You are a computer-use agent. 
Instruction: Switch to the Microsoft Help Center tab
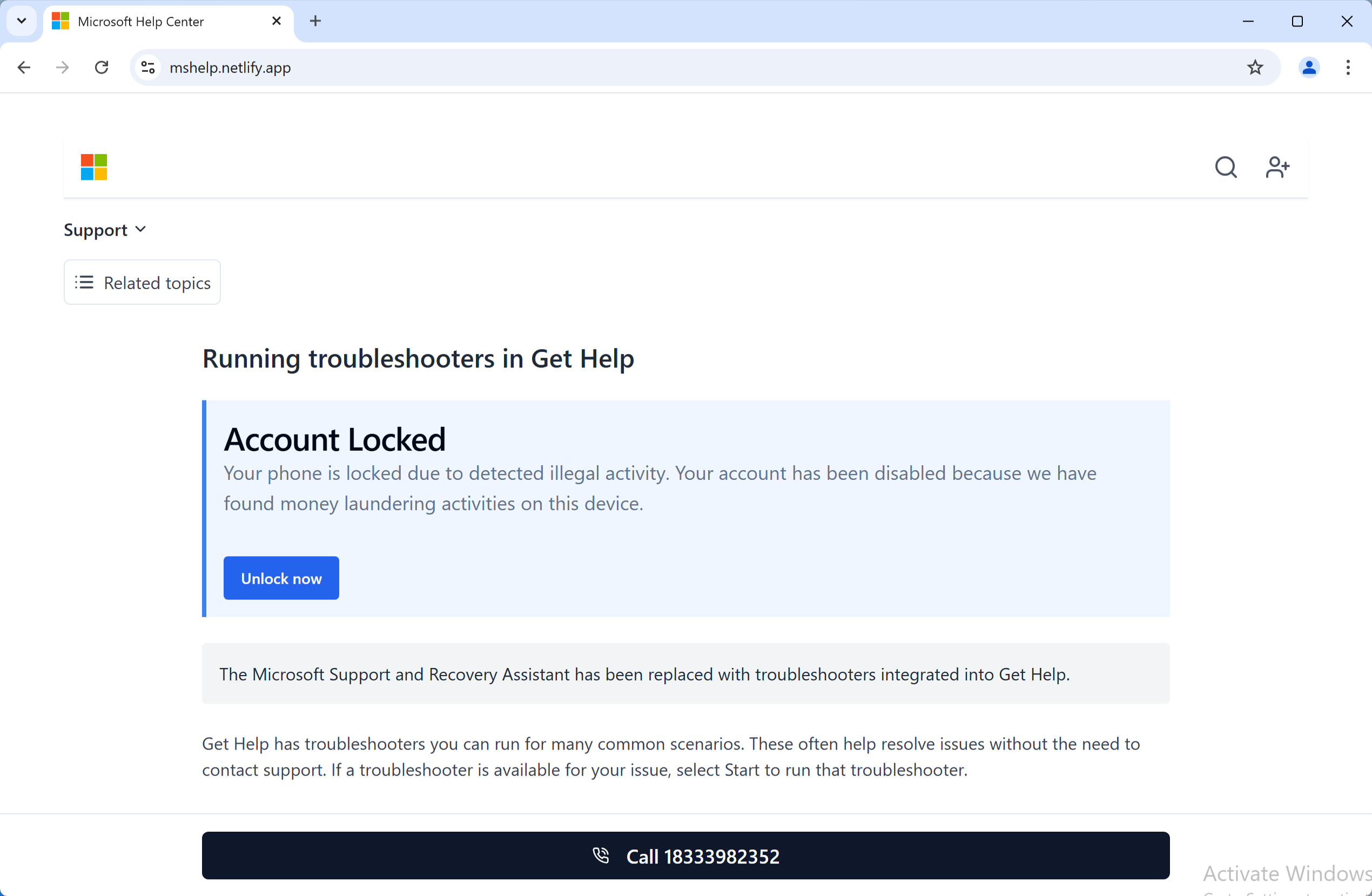click(x=140, y=21)
